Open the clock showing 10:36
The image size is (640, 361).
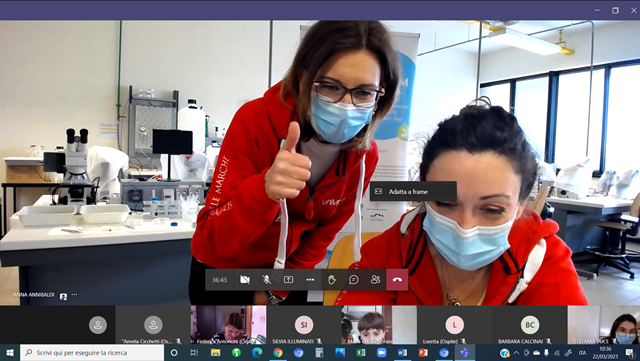click(605, 352)
